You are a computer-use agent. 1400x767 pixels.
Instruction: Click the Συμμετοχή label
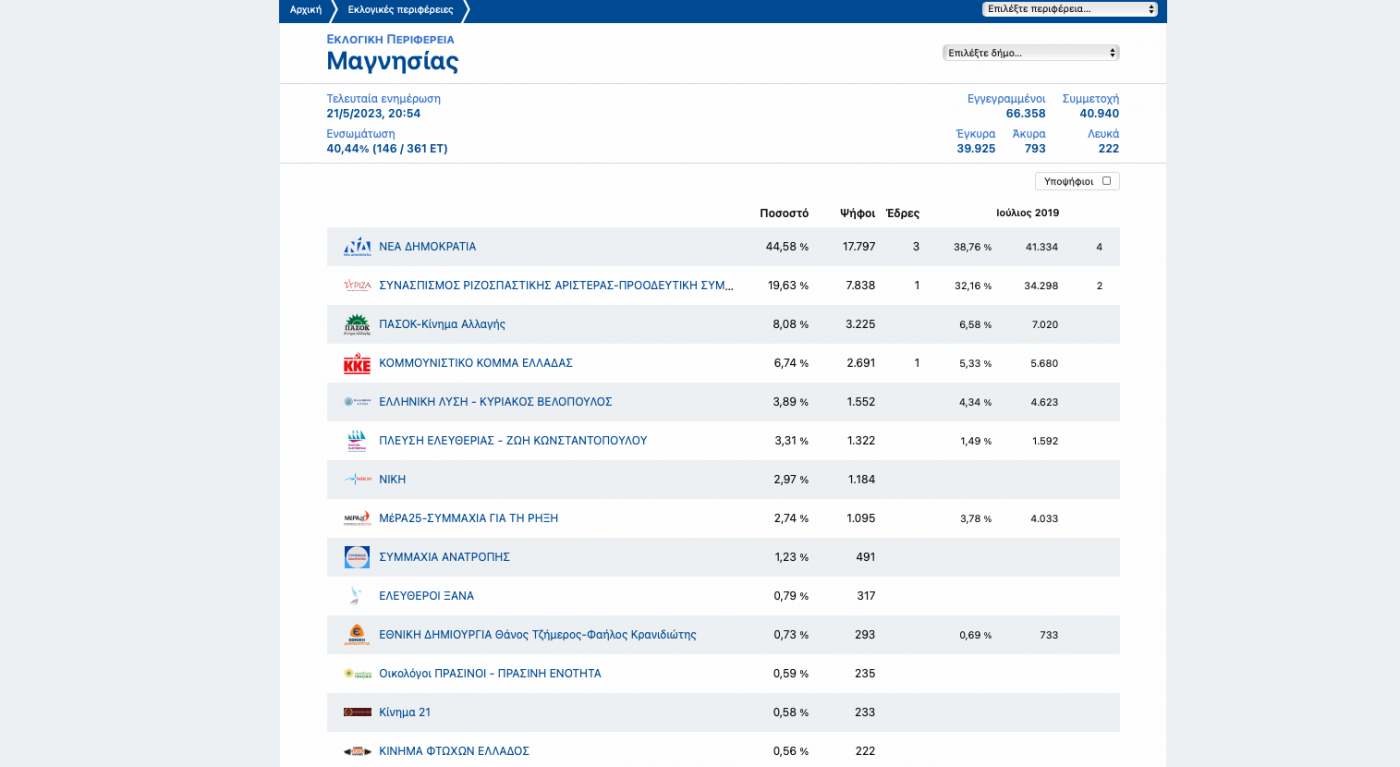point(1090,99)
